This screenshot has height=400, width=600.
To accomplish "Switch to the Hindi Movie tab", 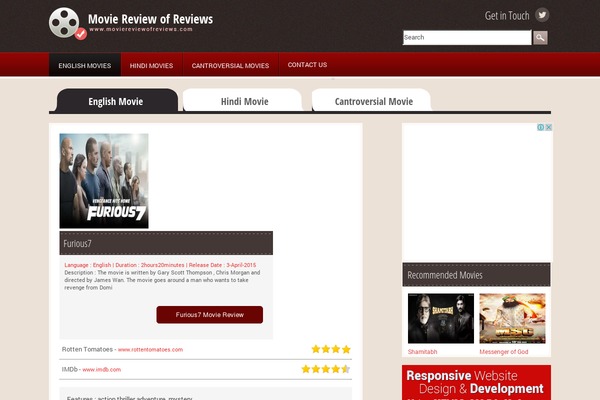I will (x=244, y=101).
